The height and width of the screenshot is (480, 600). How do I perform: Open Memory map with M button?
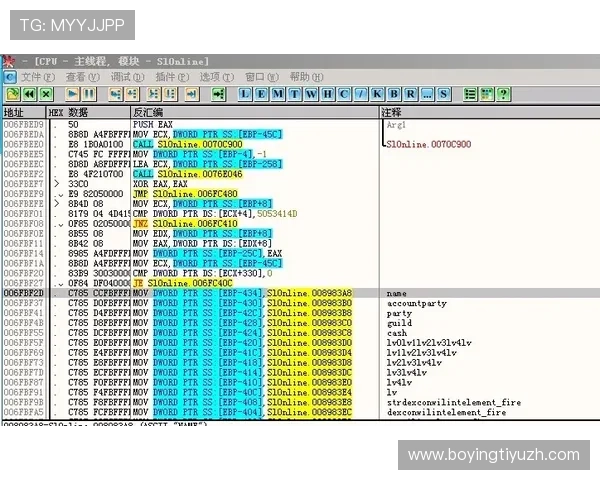click(x=278, y=93)
